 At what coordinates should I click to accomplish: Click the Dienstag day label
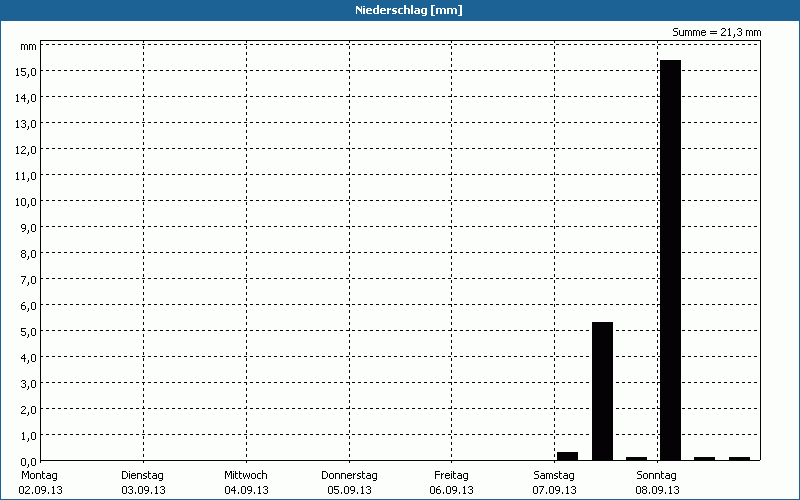pyautogui.click(x=142, y=476)
